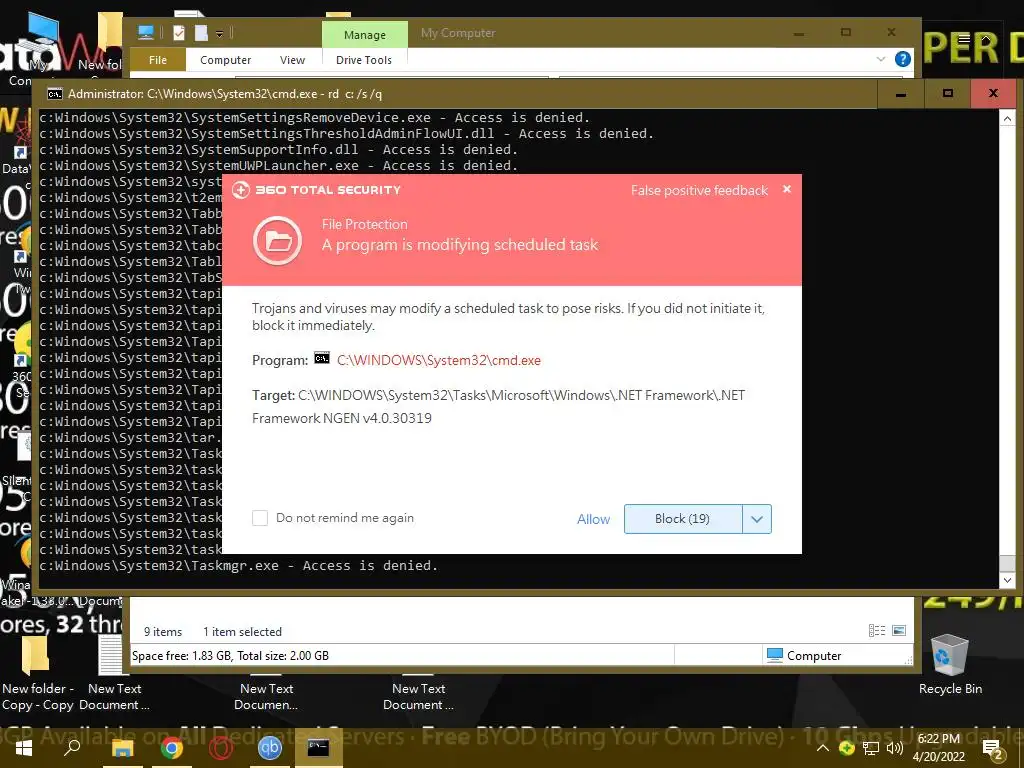Show hidden tray icons chevron
The height and width of the screenshot is (768, 1024).
(x=823, y=748)
